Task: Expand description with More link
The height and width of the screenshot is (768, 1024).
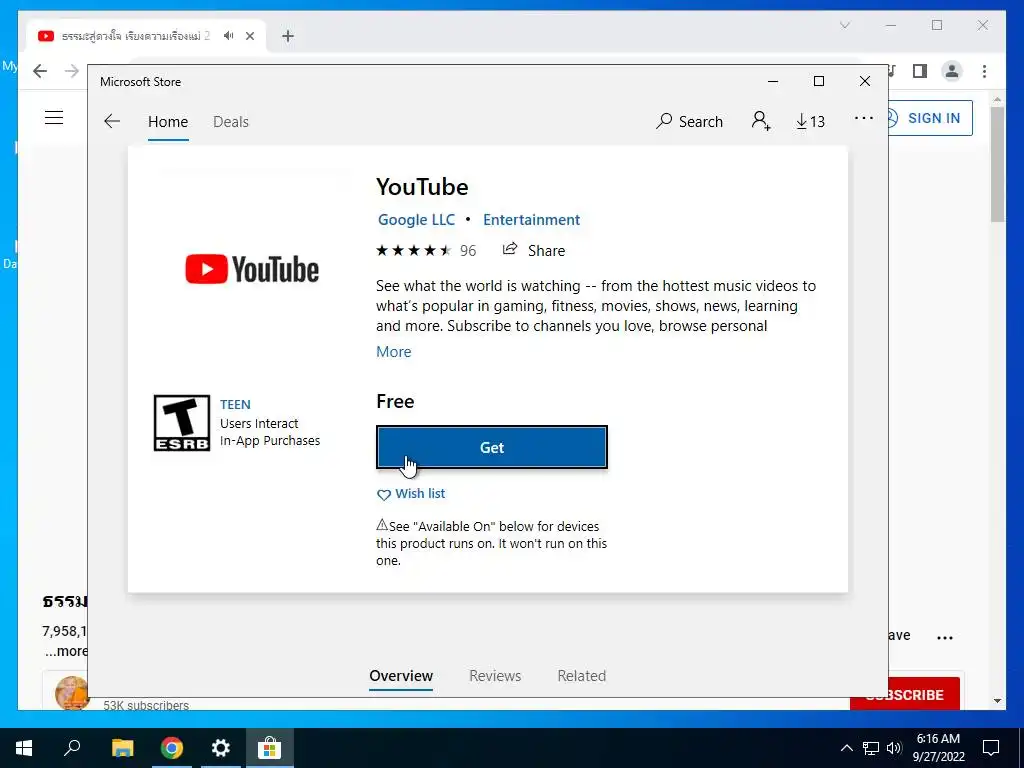Action: pos(394,351)
